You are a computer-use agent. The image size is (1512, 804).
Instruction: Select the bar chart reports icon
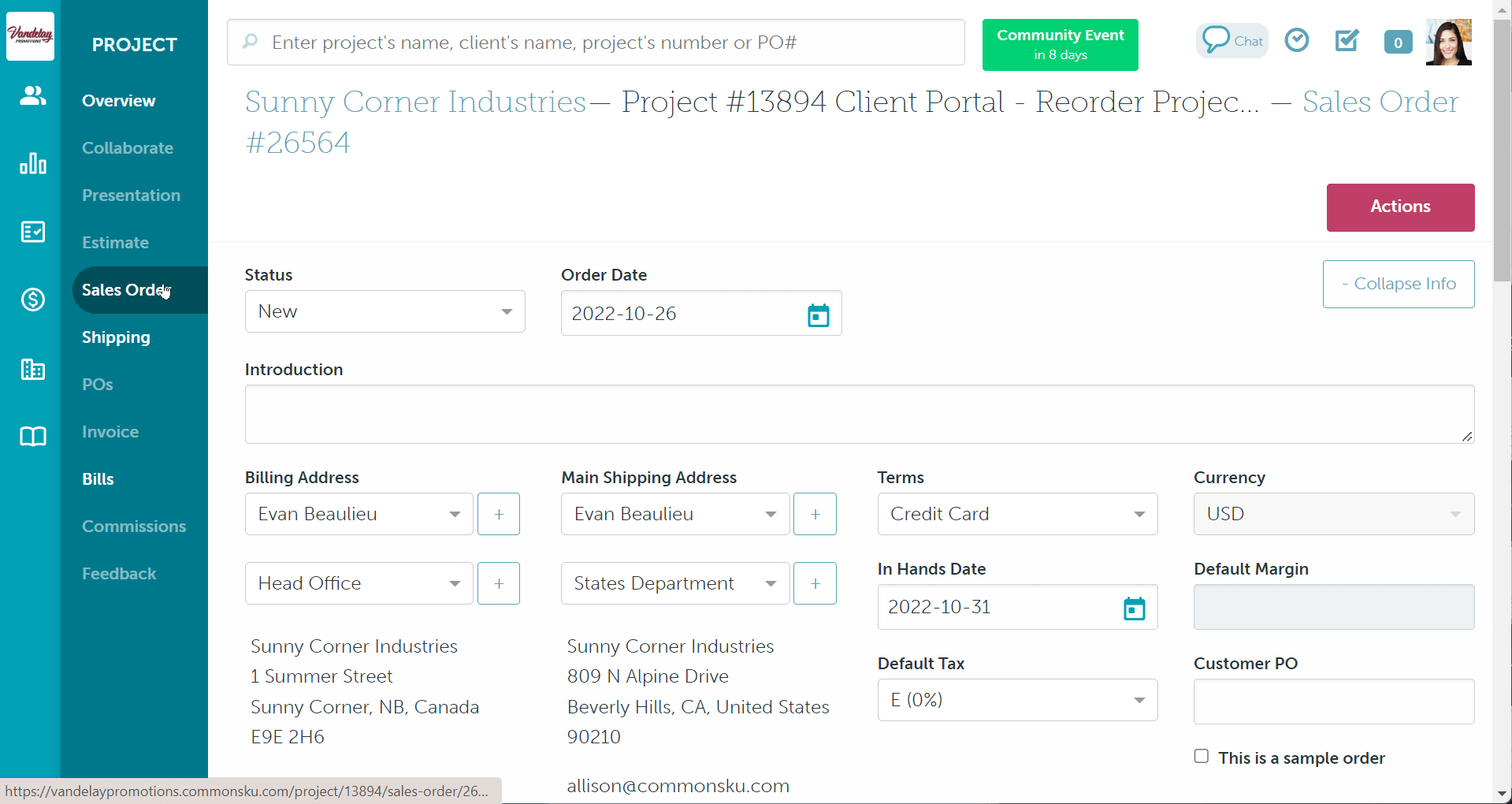point(32,163)
